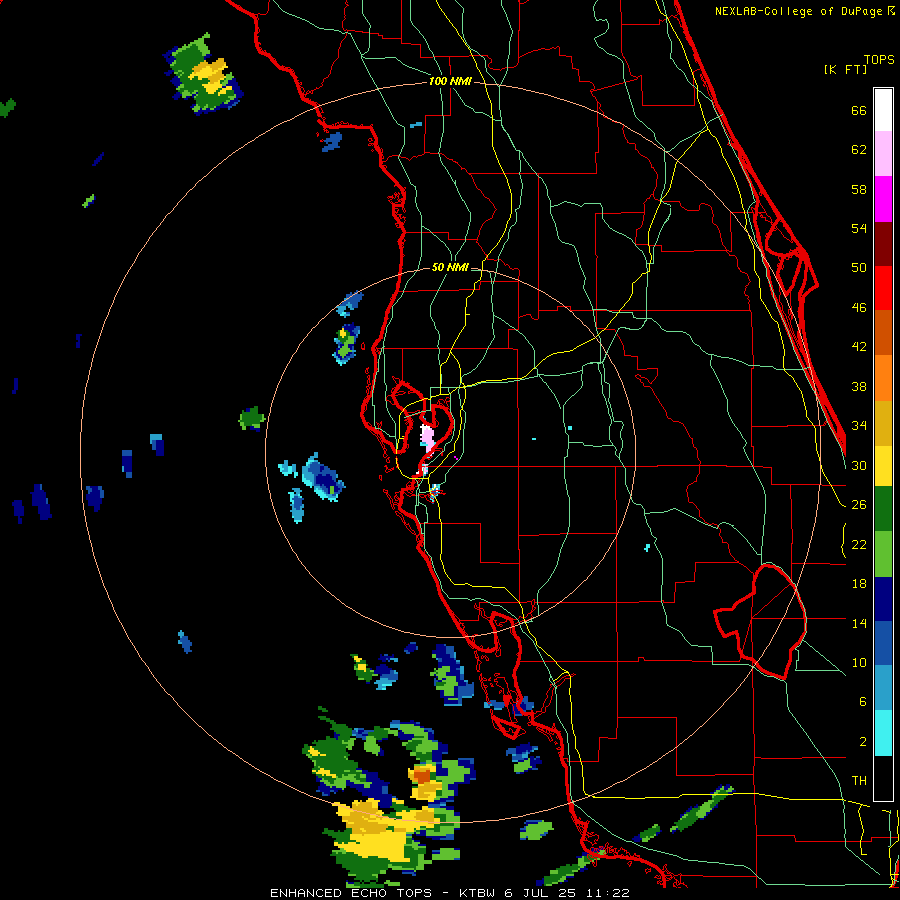Click the light pink legend swatch
This screenshot has height=900, width=900.
pyautogui.click(x=883, y=154)
